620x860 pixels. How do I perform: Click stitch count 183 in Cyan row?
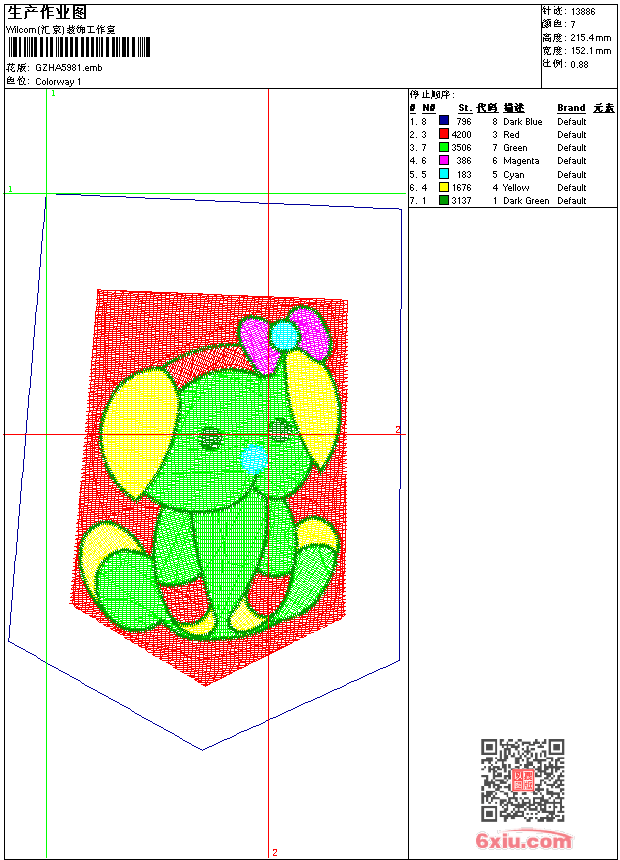[464, 175]
